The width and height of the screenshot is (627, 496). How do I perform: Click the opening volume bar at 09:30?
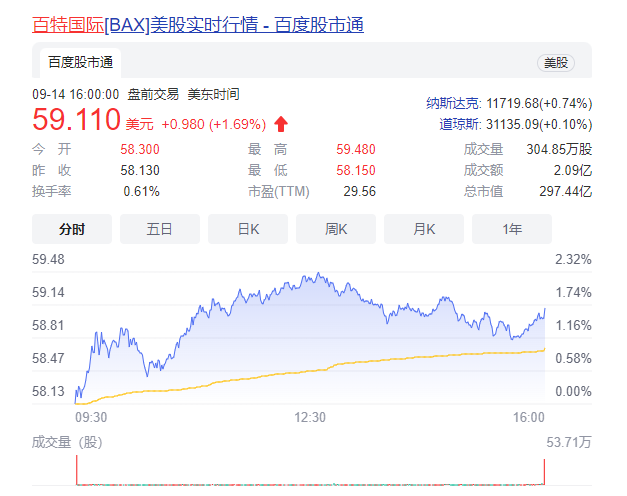coord(76,470)
